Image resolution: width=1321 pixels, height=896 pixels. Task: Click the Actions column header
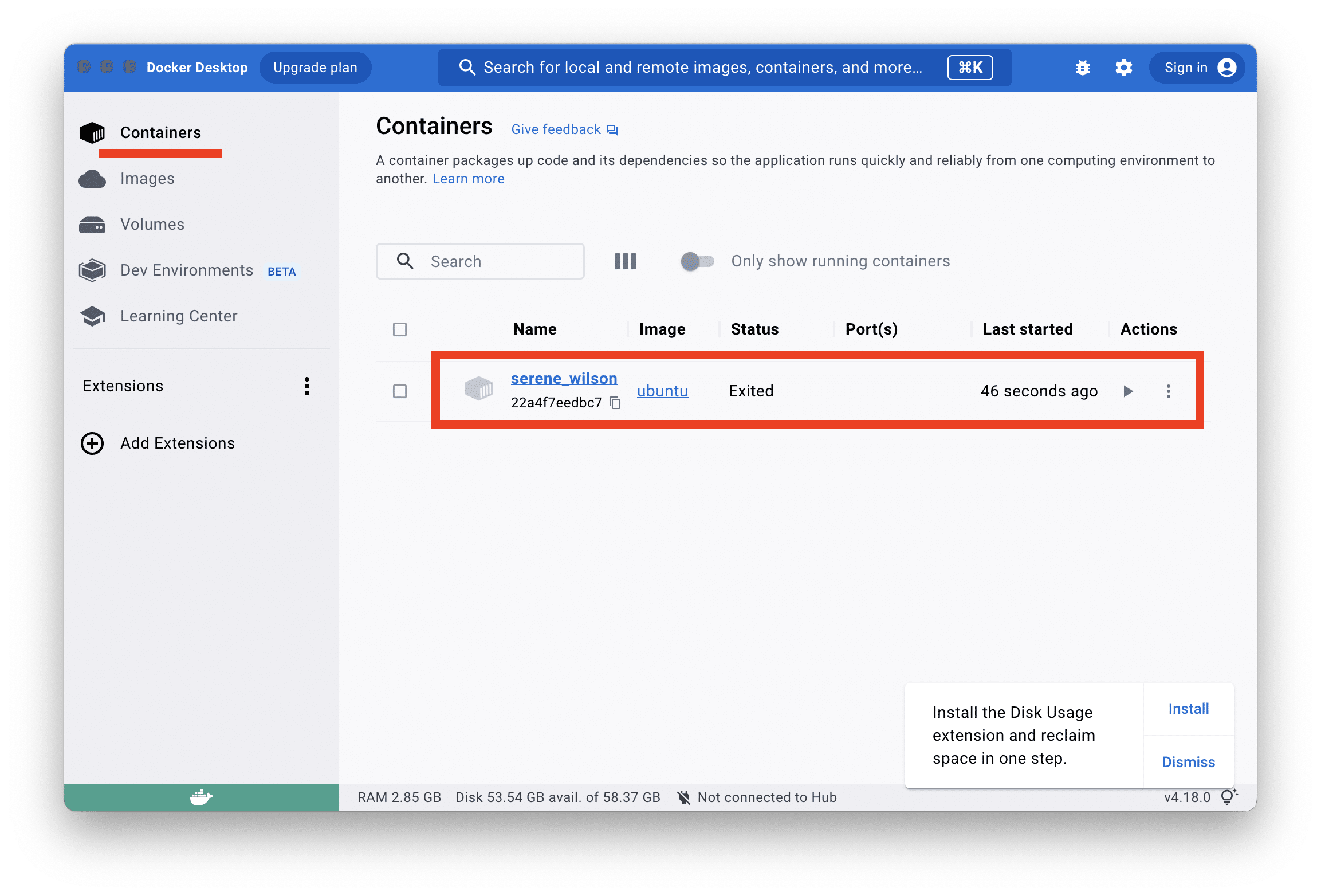1149,329
